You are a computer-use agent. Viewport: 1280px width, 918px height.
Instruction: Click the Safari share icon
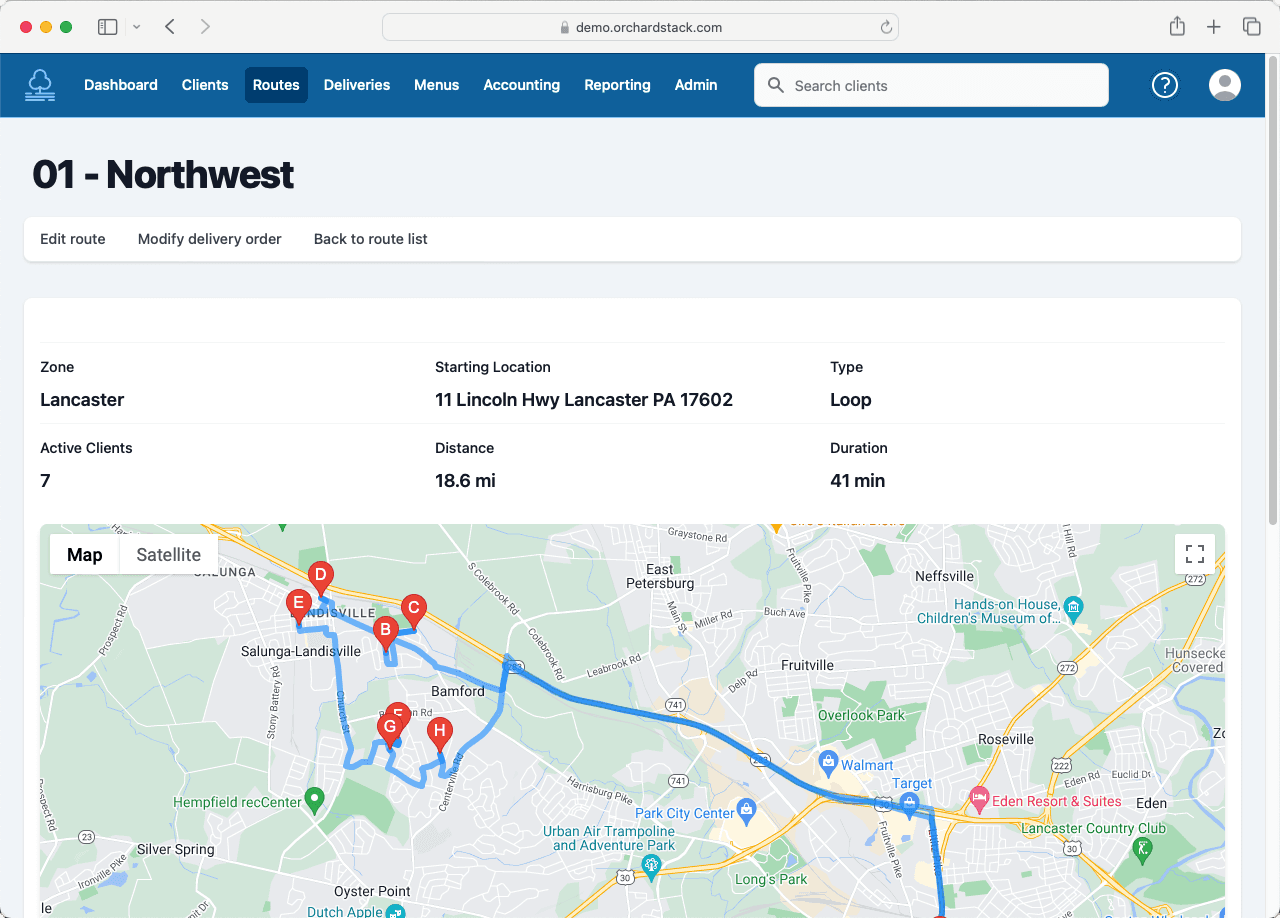pos(1177,27)
